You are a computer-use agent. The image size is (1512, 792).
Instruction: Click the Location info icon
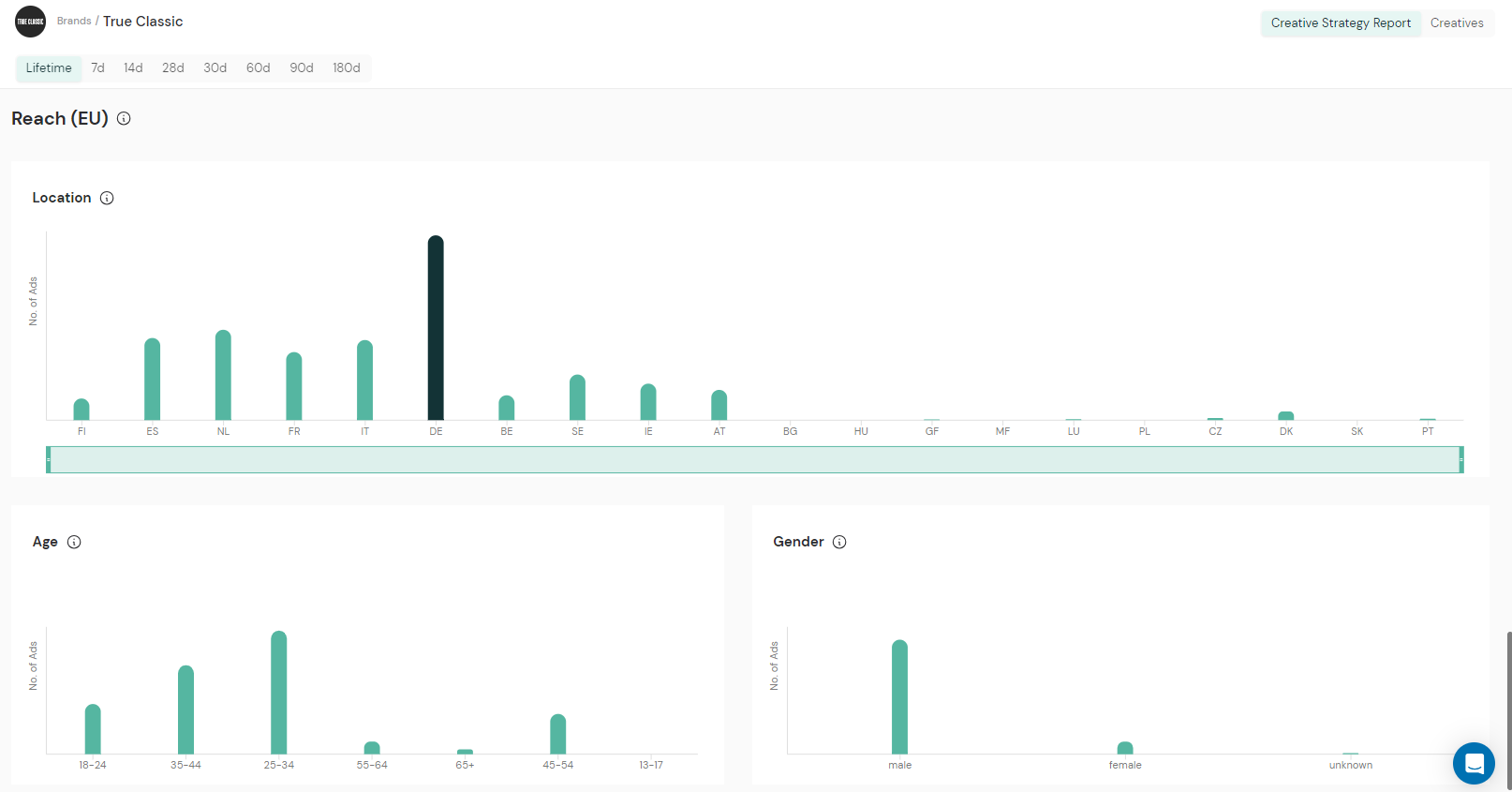[x=107, y=198]
